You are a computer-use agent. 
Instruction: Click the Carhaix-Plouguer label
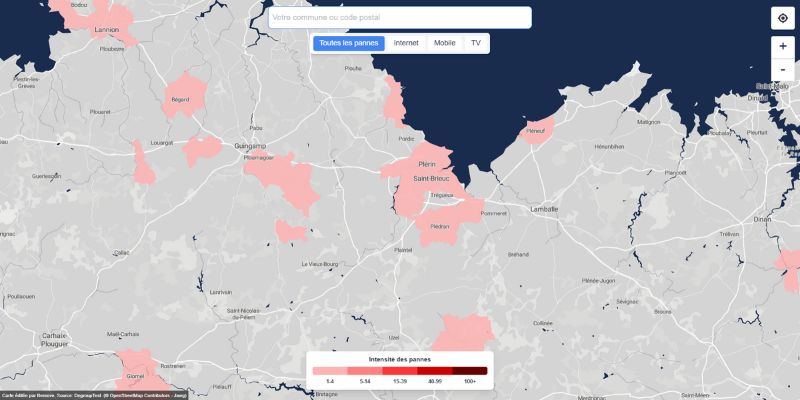55,340
